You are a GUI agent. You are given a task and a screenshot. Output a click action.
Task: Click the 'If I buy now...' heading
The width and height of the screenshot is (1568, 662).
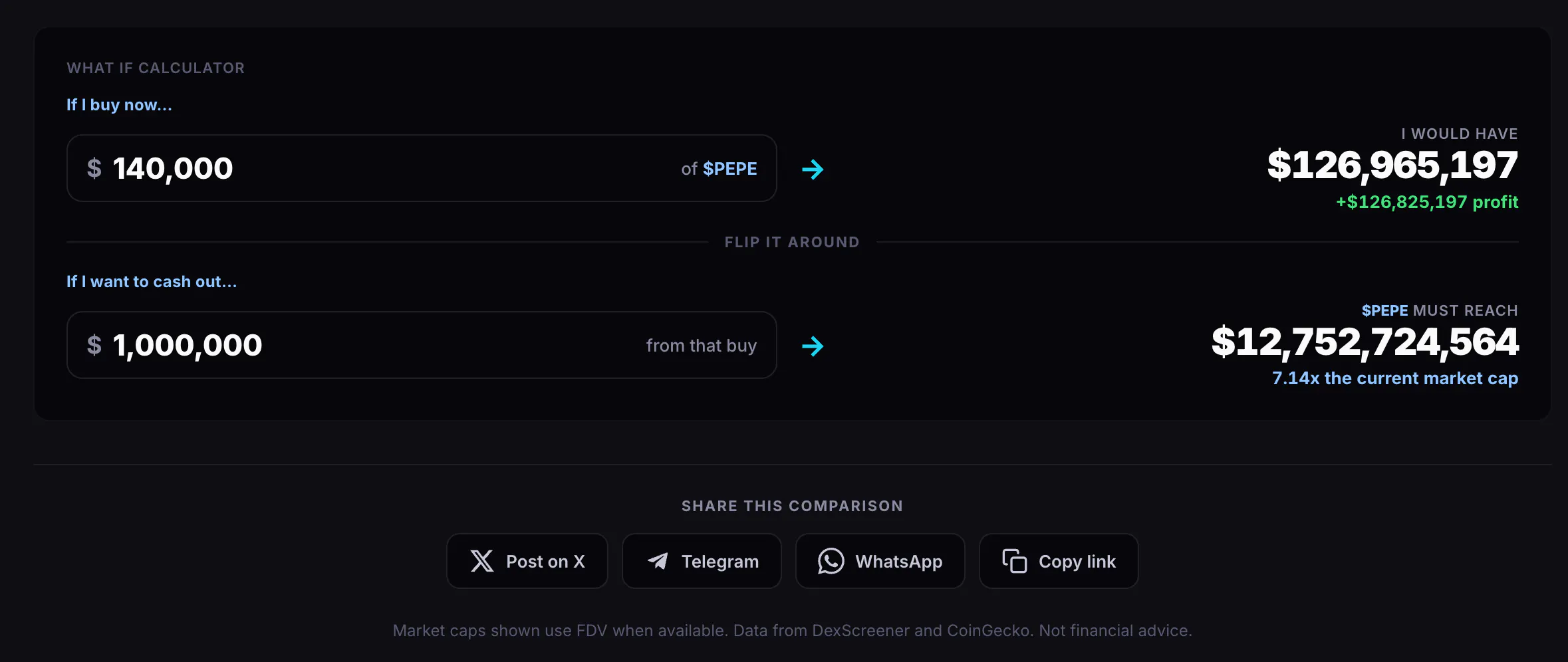coord(119,105)
